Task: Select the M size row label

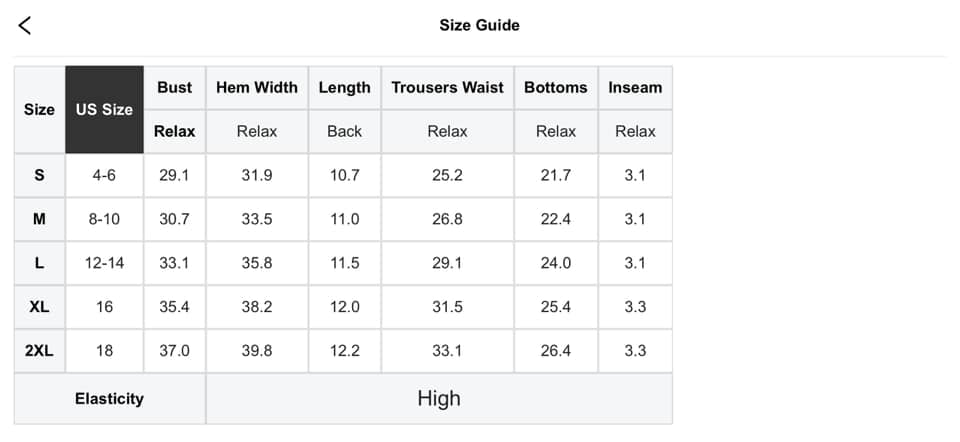Action: [39, 219]
